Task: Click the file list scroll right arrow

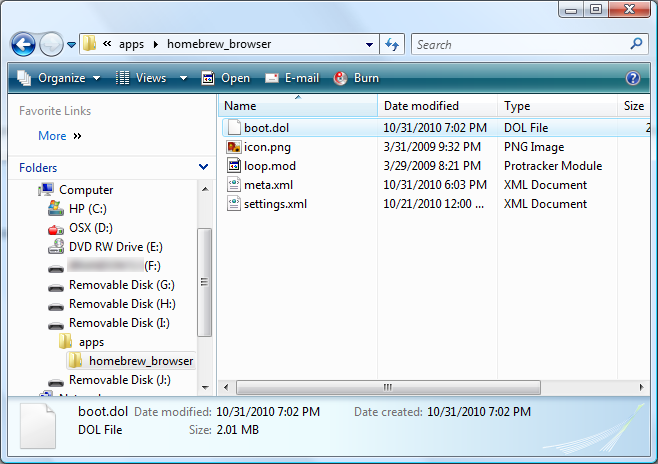Action: pyautogui.click(x=641, y=387)
